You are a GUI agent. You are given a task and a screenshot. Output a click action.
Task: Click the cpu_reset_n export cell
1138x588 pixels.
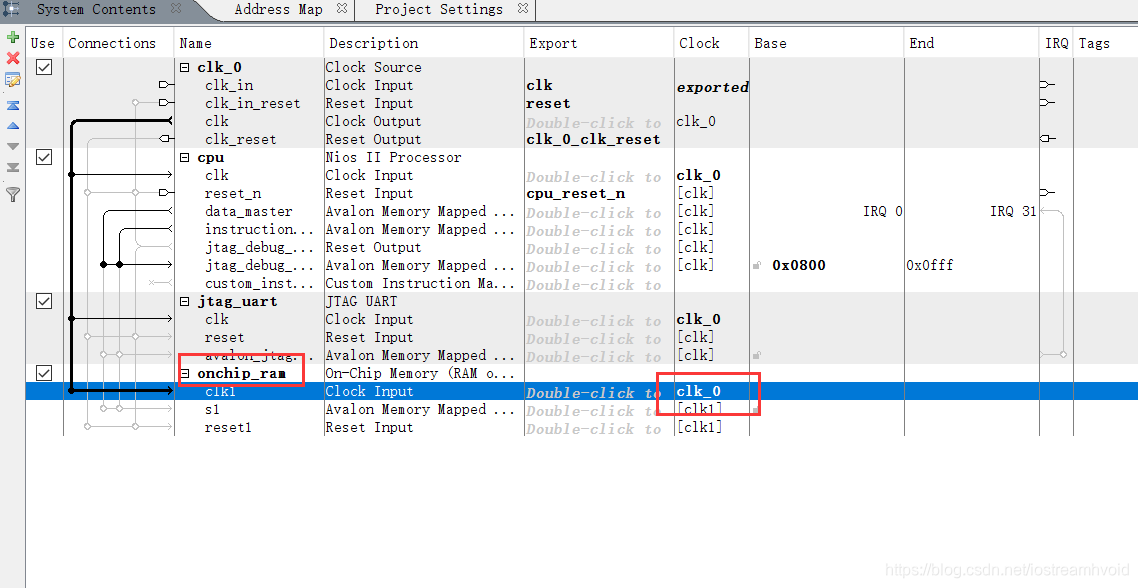(576, 194)
